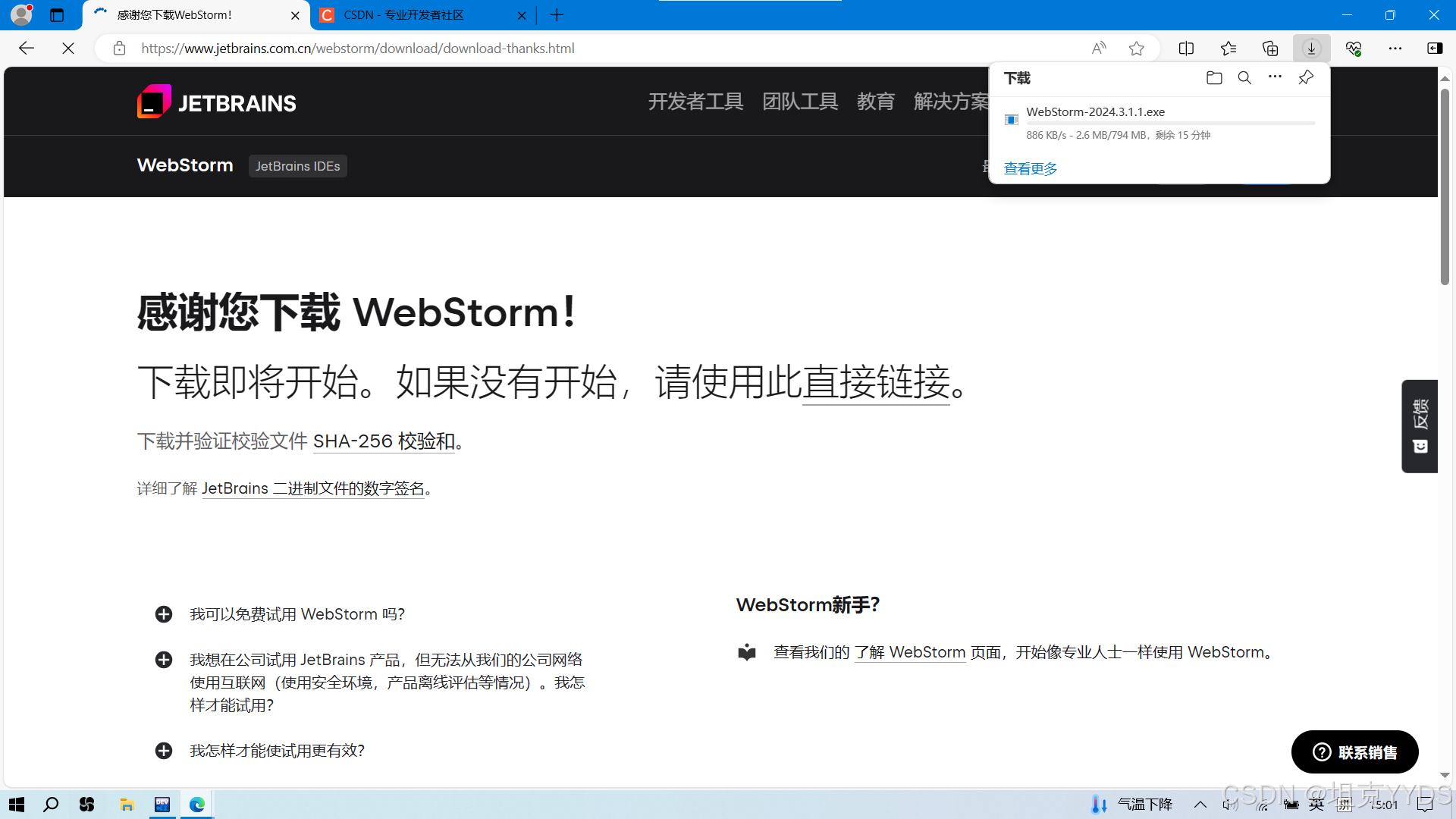This screenshot has width=1456, height=819.
Task: Open the 教育 menu
Action: pos(876,102)
